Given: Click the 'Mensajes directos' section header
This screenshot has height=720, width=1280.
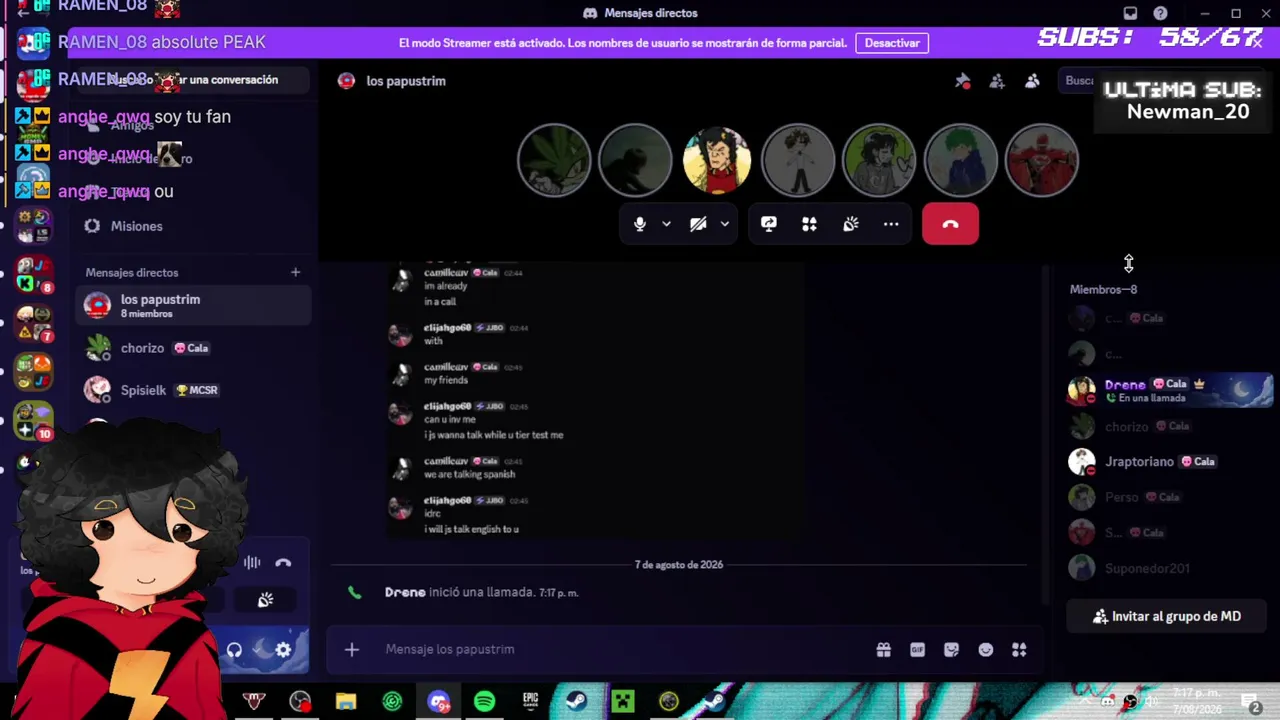Looking at the screenshot, I should (132, 272).
